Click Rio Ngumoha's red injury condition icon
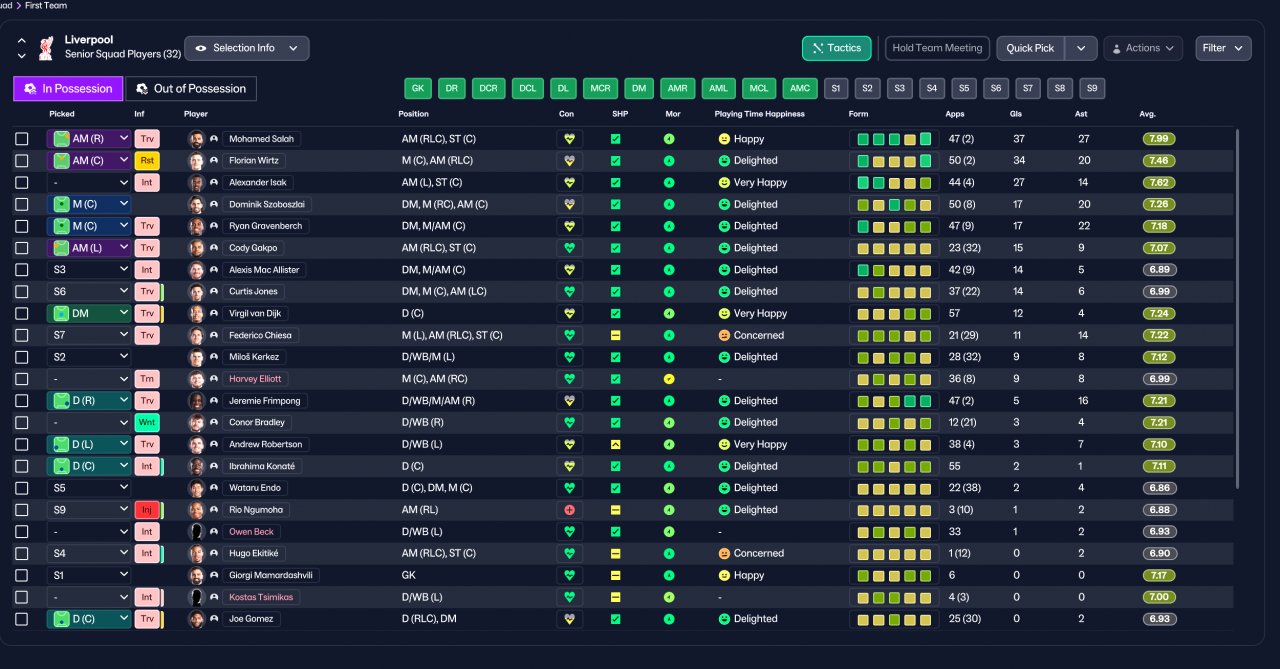The width and height of the screenshot is (1280, 669). coord(569,510)
